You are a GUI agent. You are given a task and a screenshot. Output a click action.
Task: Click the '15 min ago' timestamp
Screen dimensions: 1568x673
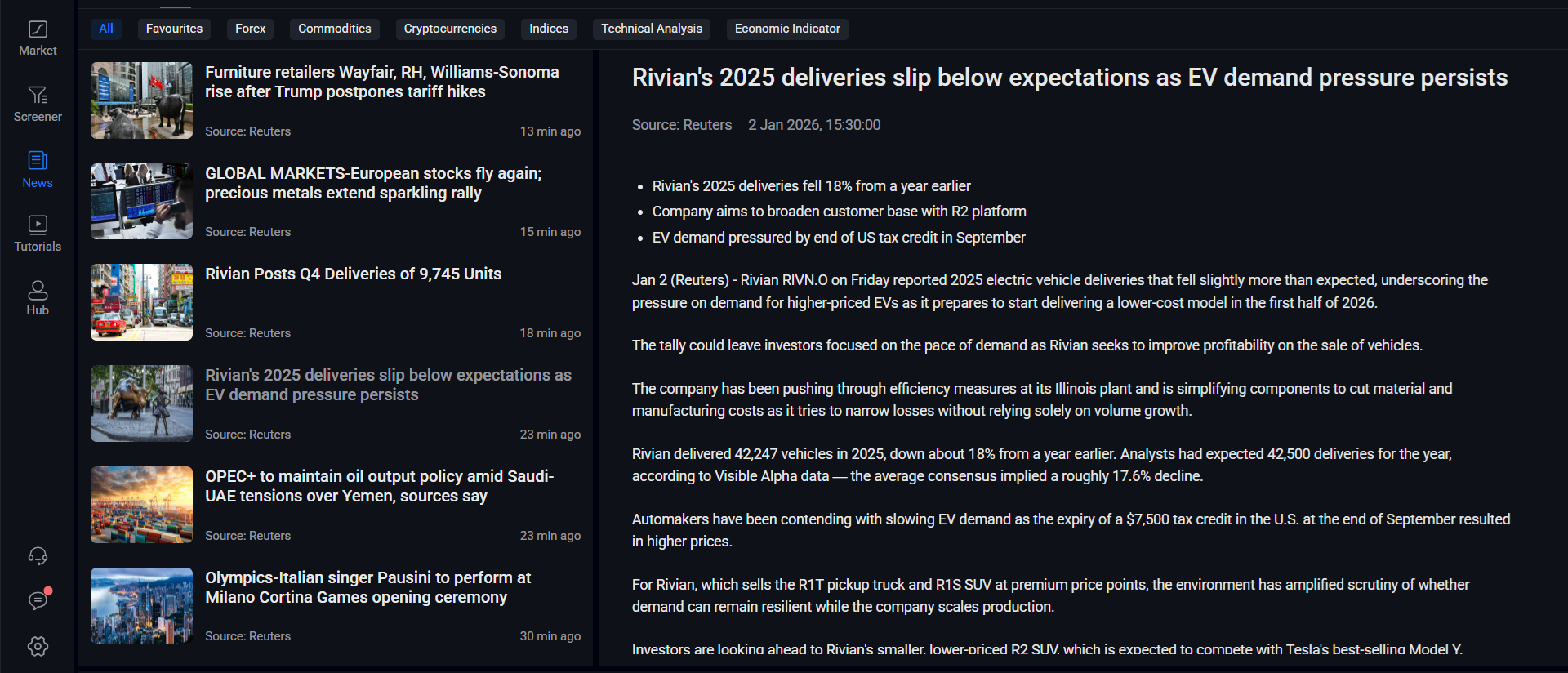click(x=550, y=232)
